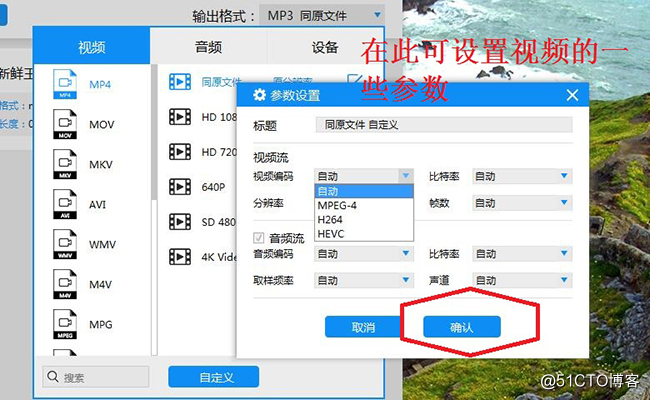Screen dimensions: 650x400
Task: Select the AVI format icon
Action: tap(65, 204)
